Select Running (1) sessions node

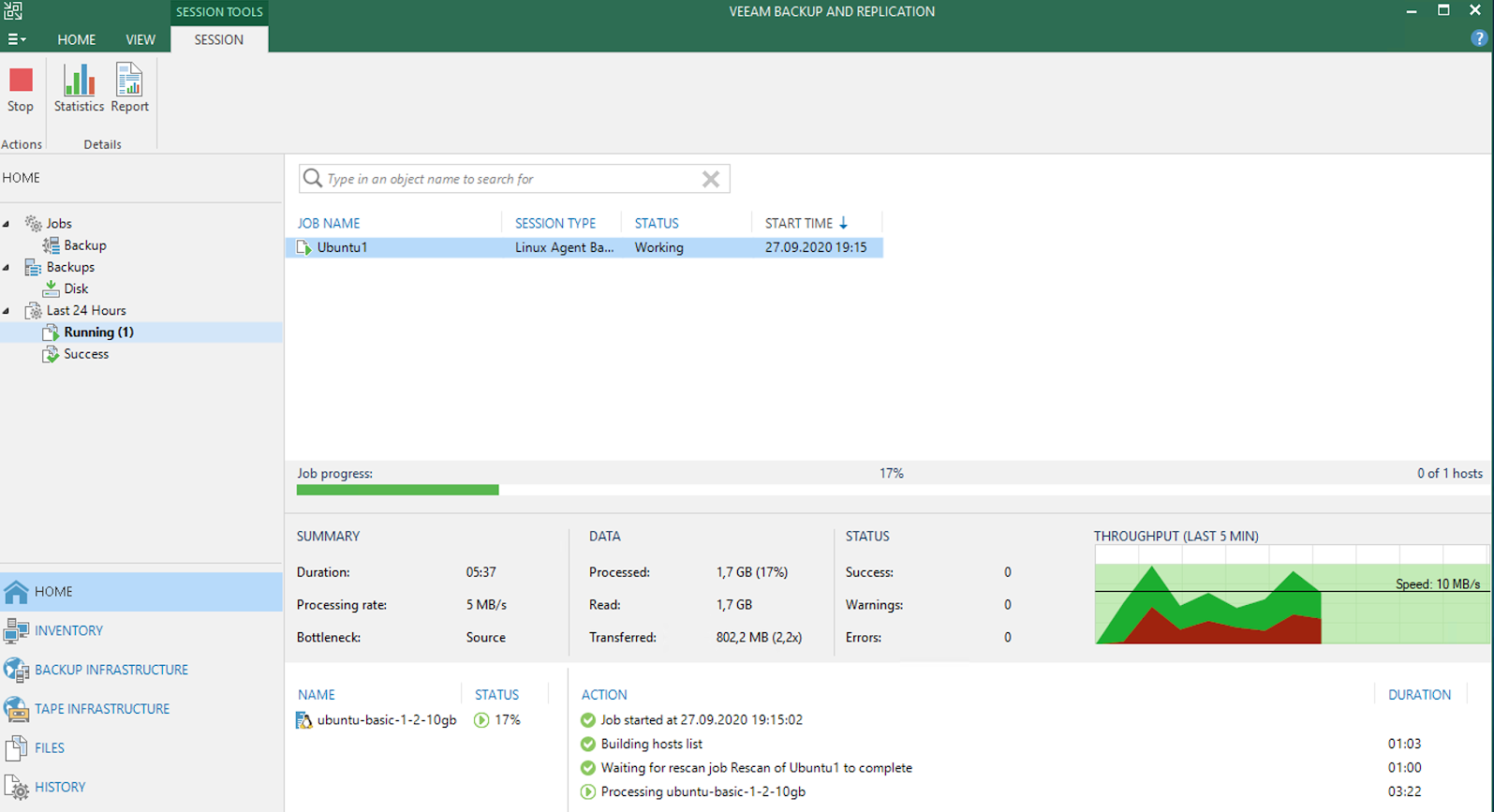click(98, 332)
